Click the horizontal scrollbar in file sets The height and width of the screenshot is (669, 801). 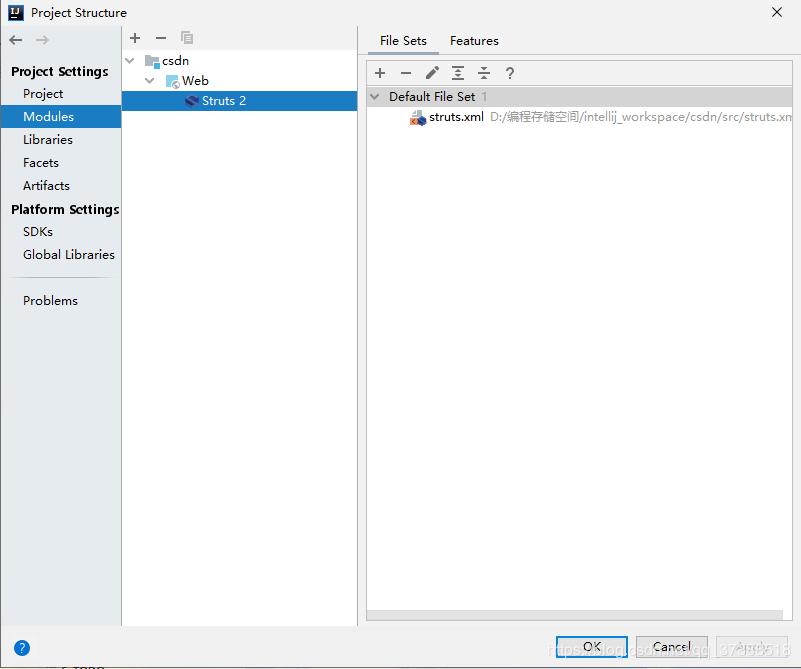coord(575,615)
